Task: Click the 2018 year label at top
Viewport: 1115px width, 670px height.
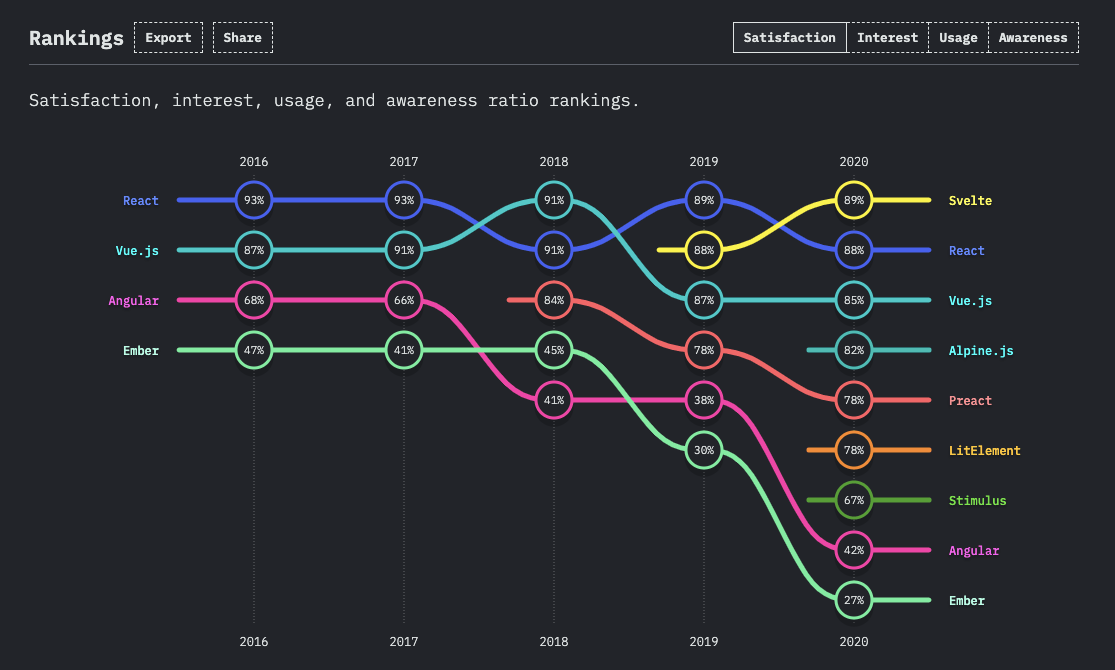Action: click(553, 161)
